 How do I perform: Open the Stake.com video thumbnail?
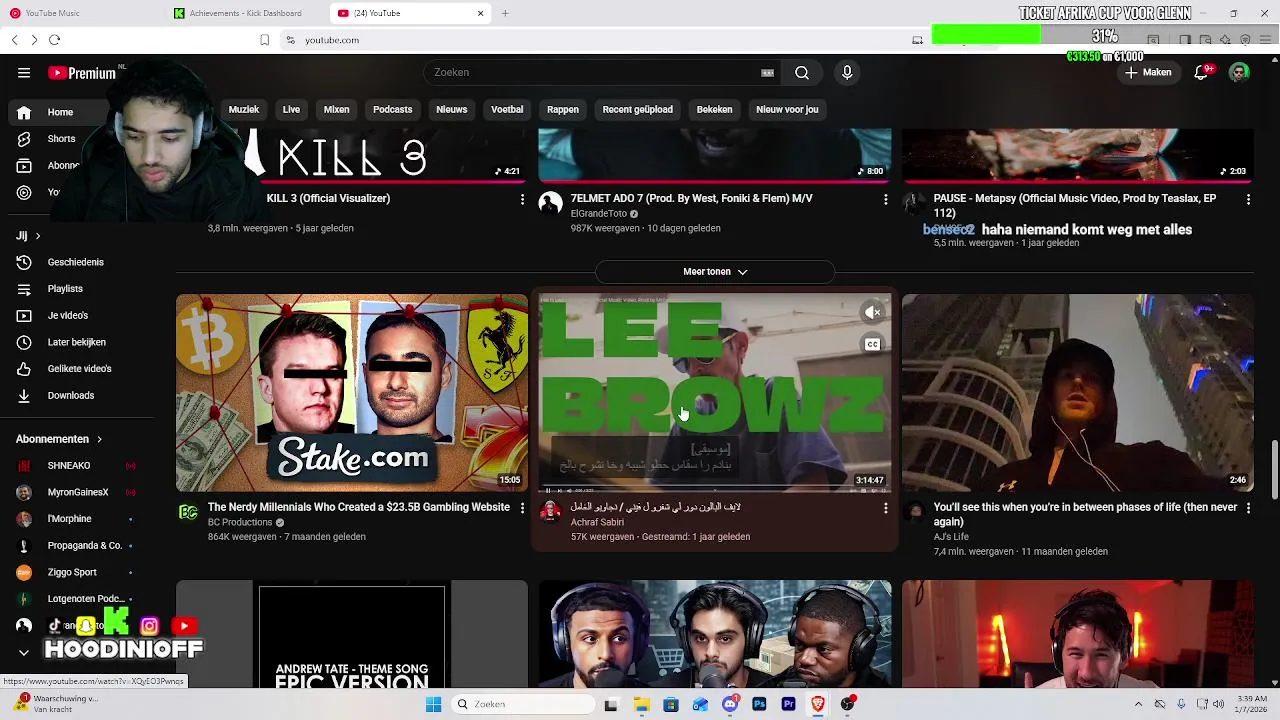coord(352,393)
